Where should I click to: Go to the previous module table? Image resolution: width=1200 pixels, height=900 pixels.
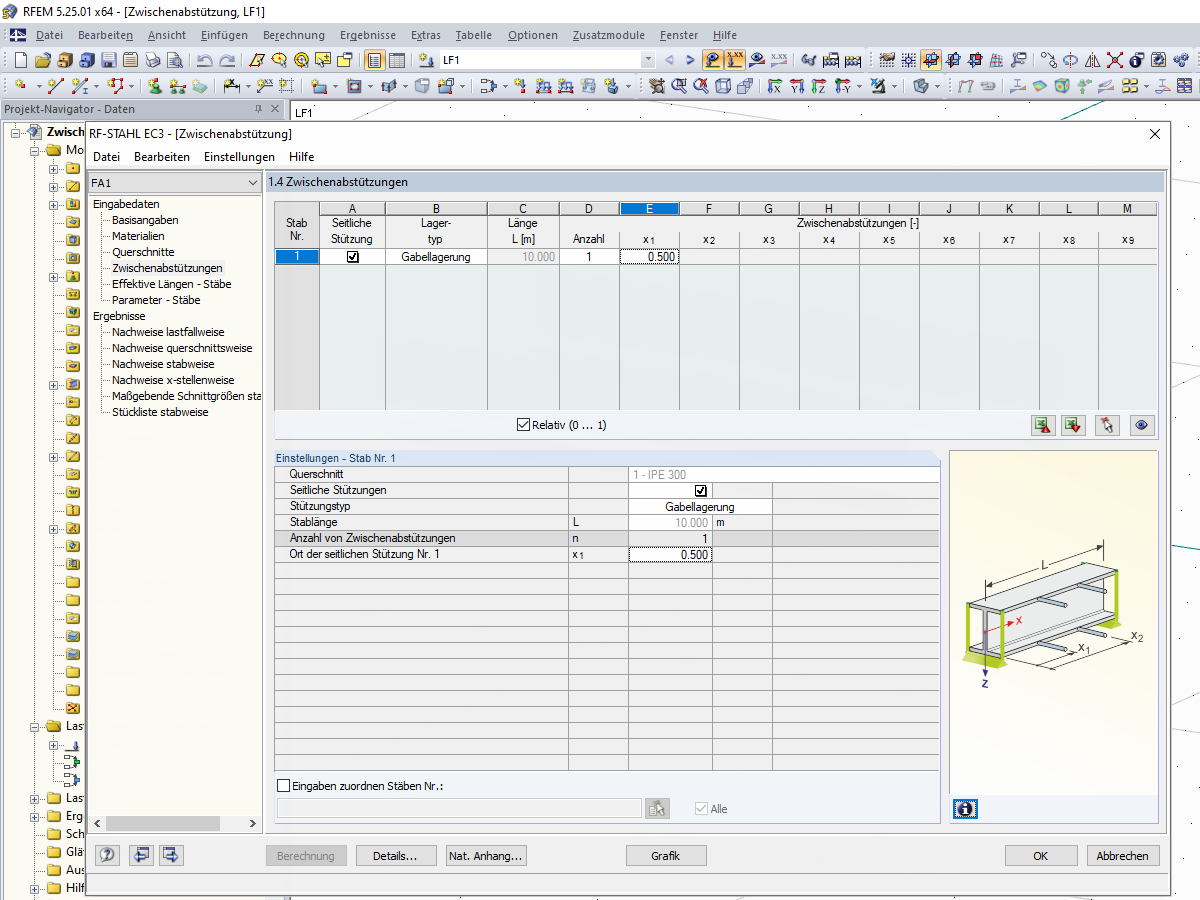pos(141,855)
